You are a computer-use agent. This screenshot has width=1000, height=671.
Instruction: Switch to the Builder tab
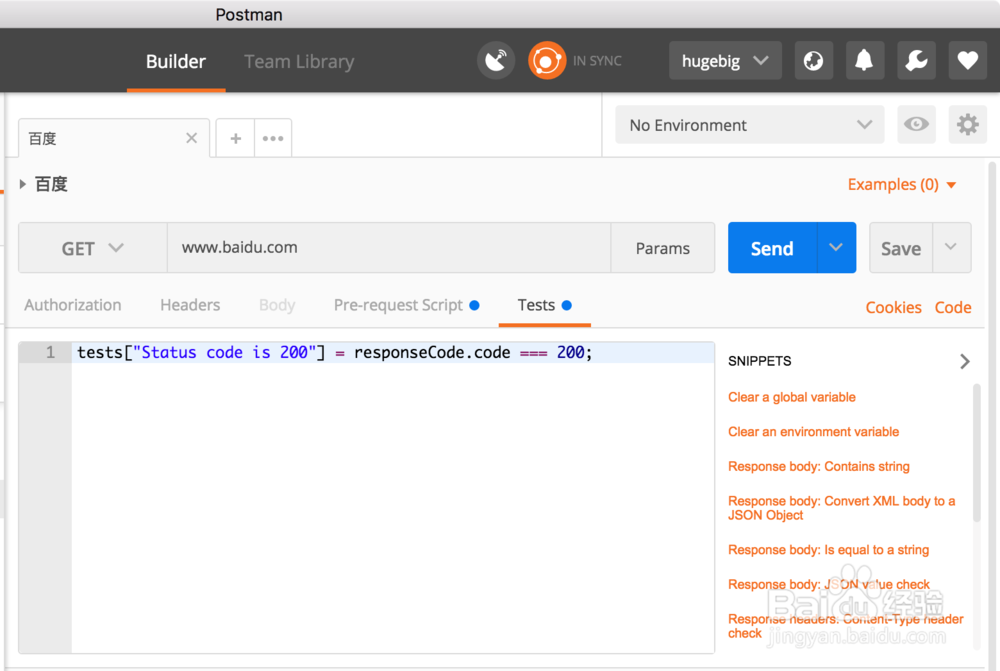point(175,62)
